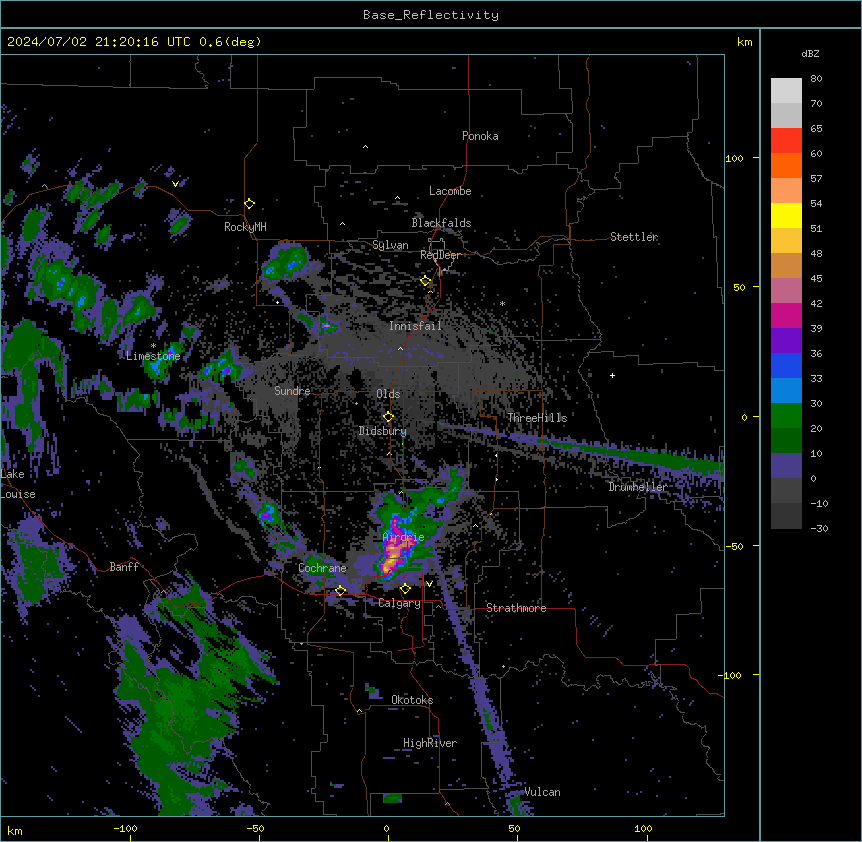
Task: Click the RockyMH town label
Action: 245,227
